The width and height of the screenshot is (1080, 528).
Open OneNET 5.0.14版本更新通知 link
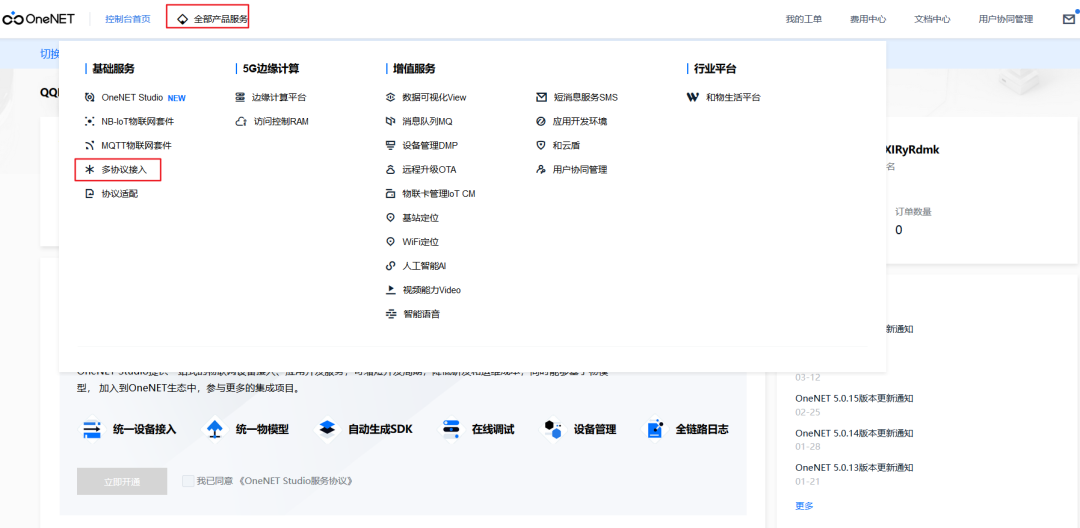(x=854, y=433)
